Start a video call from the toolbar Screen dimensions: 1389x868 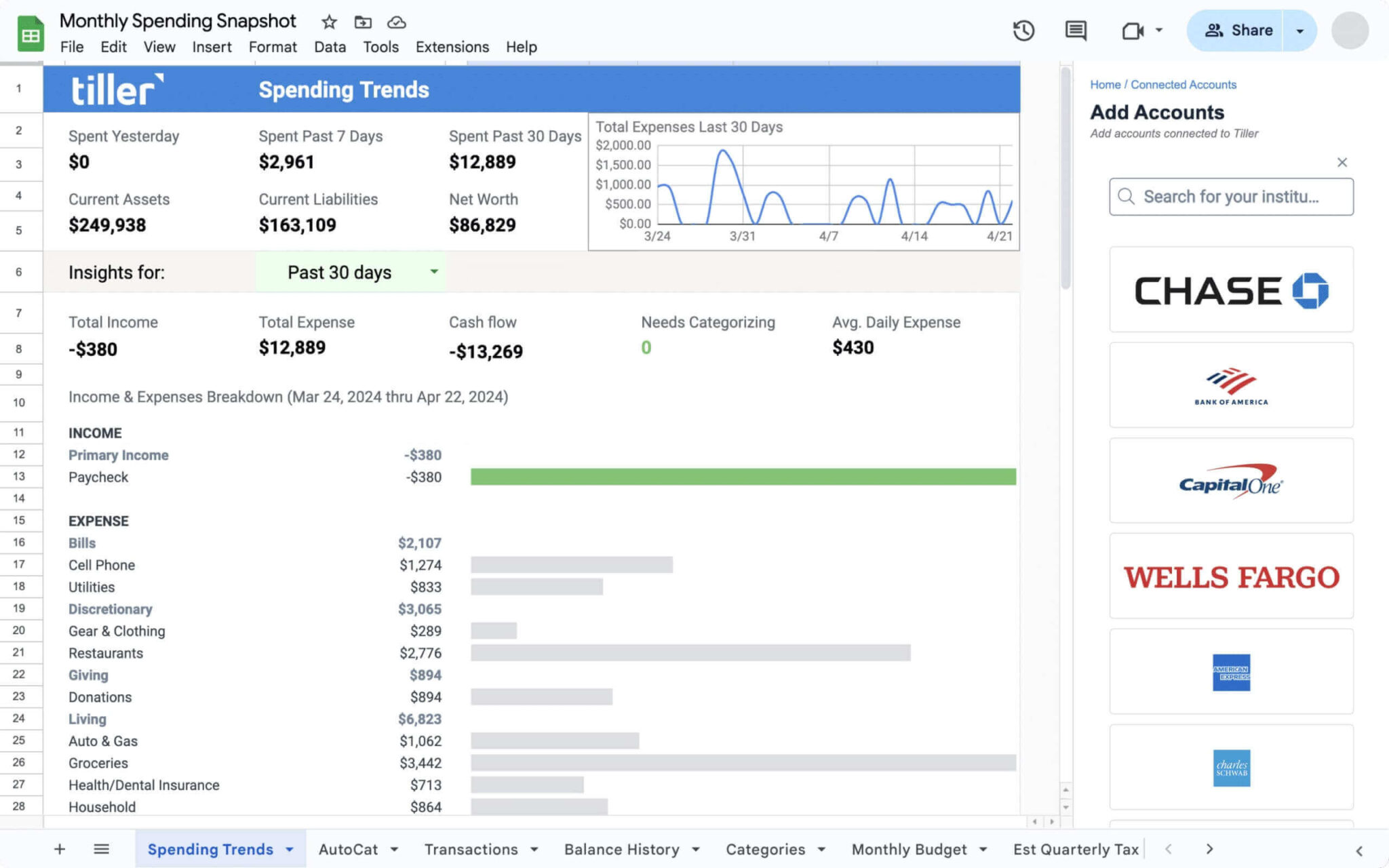[1135, 31]
